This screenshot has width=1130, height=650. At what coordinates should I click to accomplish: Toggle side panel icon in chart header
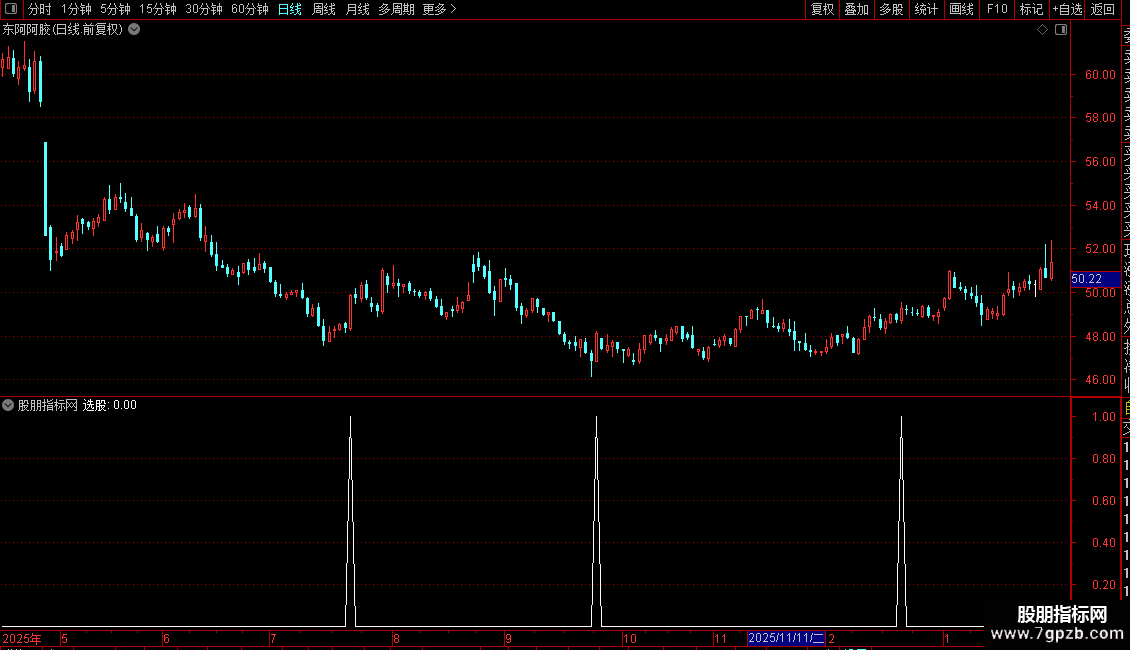pos(1061,30)
